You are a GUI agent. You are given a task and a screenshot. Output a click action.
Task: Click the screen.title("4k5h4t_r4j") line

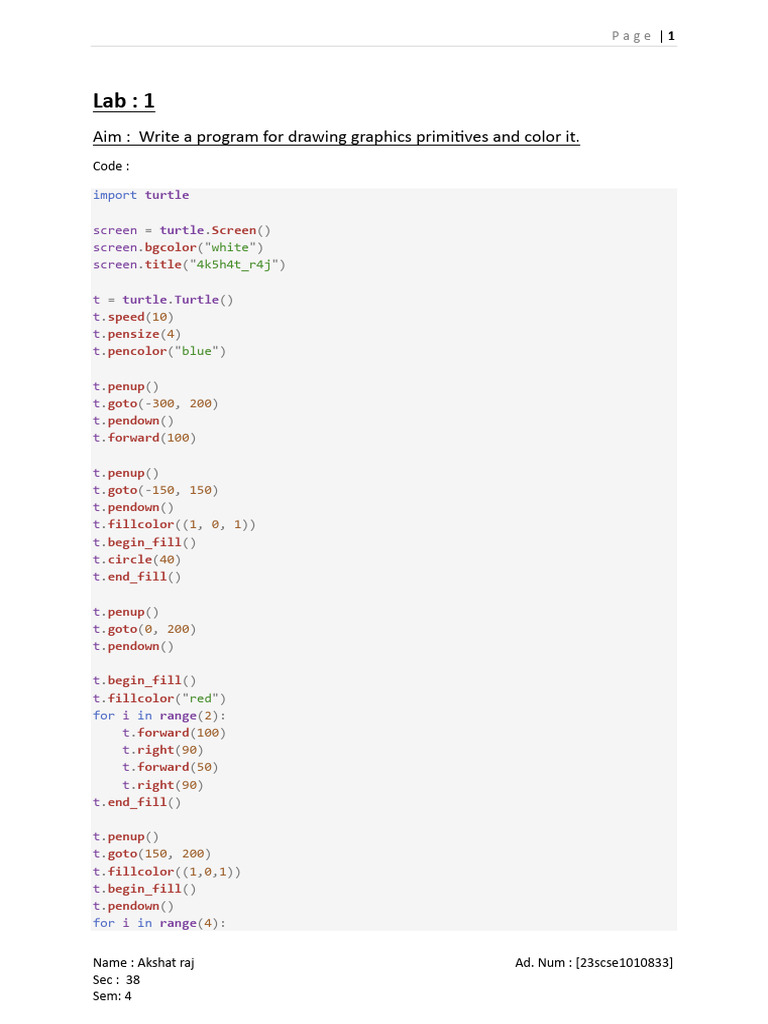click(189, 264)
